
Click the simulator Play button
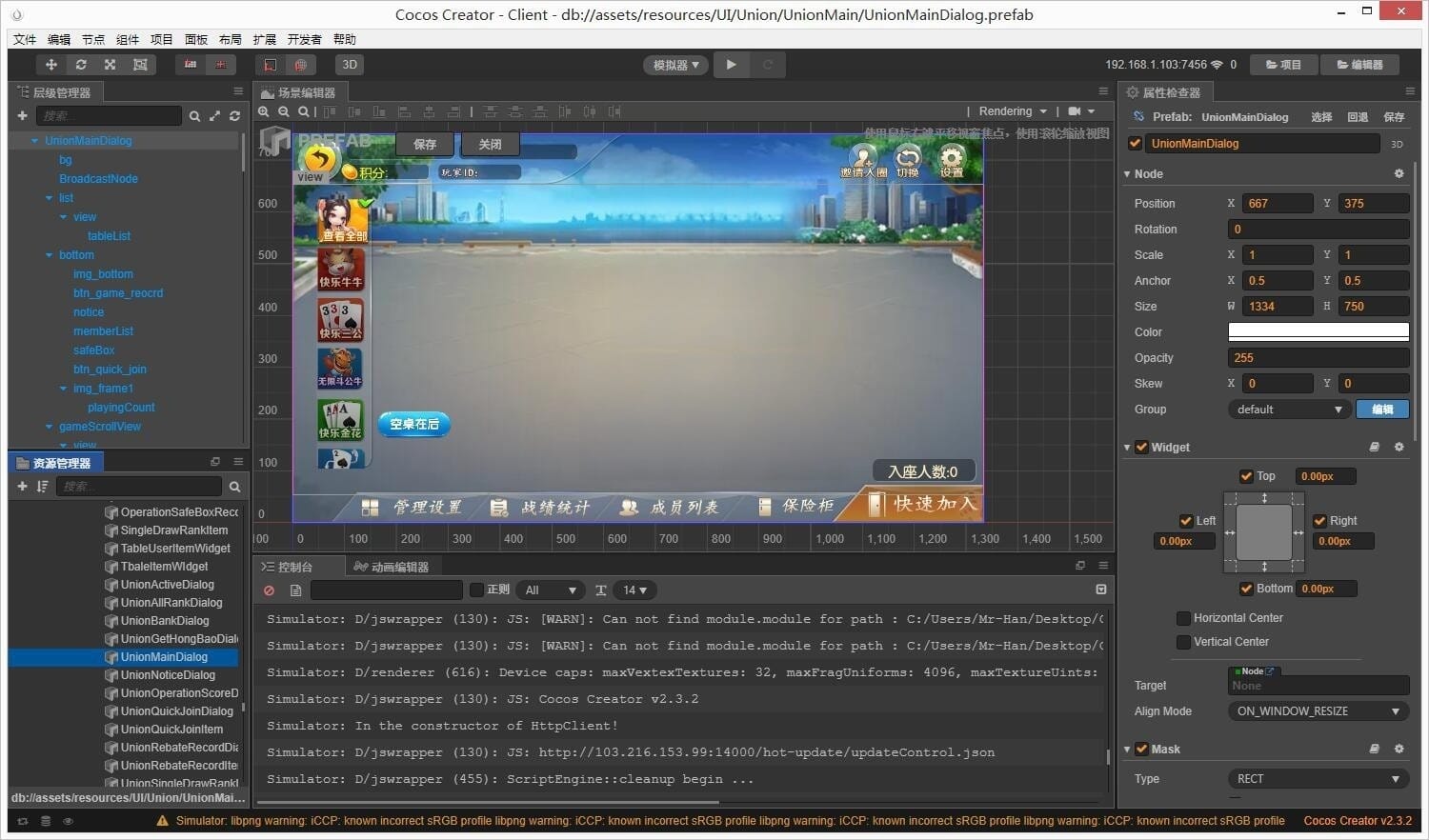click(731, 65)
